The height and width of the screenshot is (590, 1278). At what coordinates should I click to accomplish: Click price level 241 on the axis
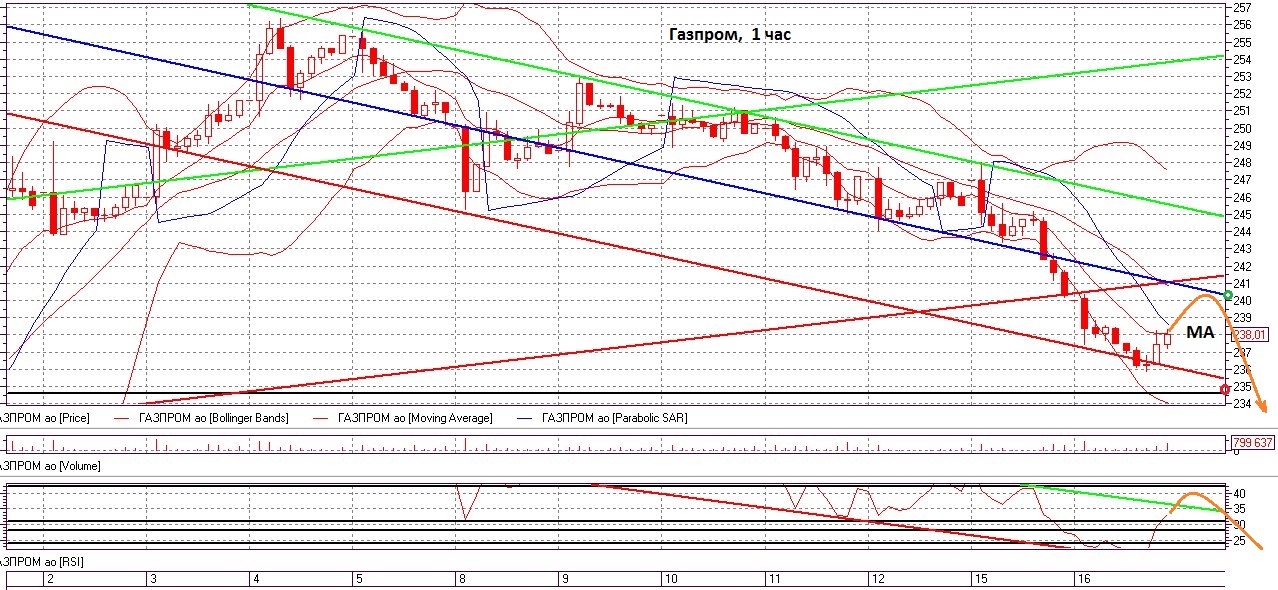click(1242, 283)
